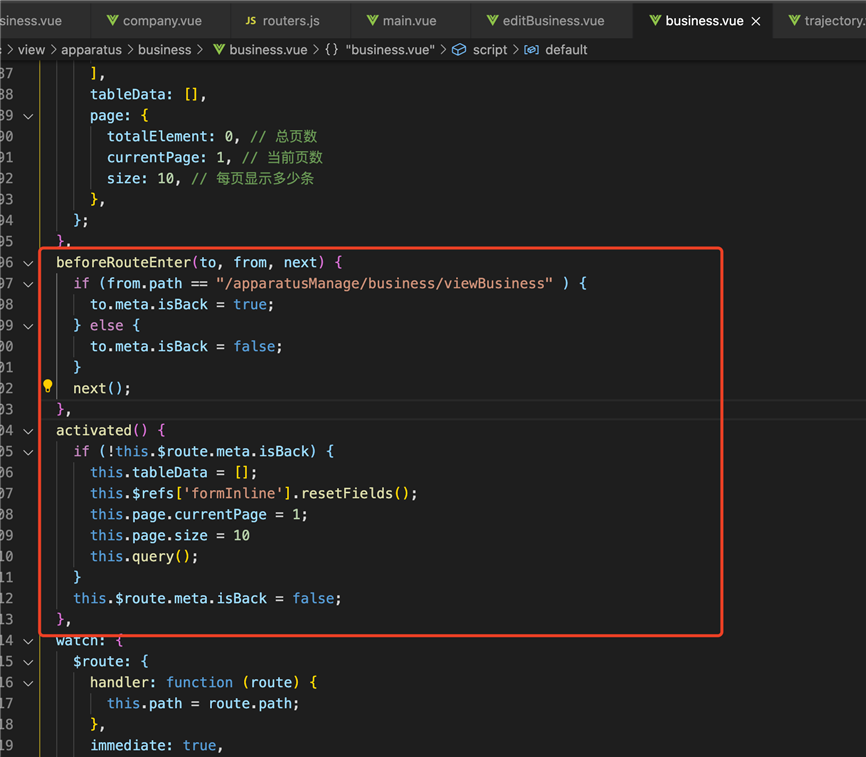866x757 pixels.
Task: Click the string "/apparatusManage/business/viewBusiness"
Action: pyautogui.click(x=384, y=283)
